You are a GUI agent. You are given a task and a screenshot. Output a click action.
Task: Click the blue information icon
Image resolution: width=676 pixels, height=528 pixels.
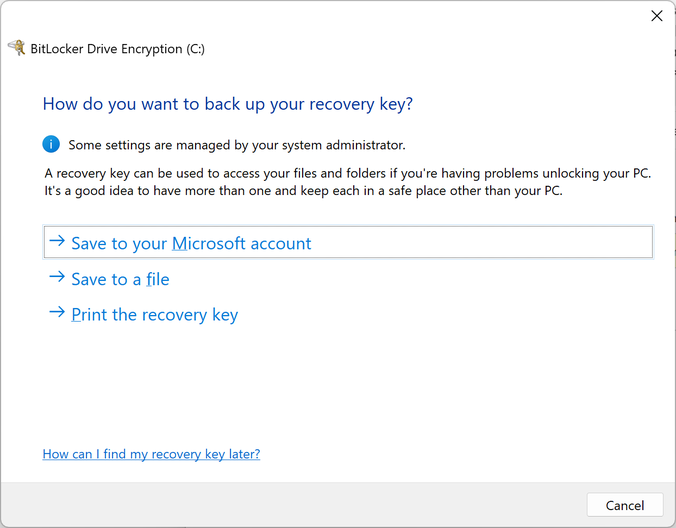point(52,144)
